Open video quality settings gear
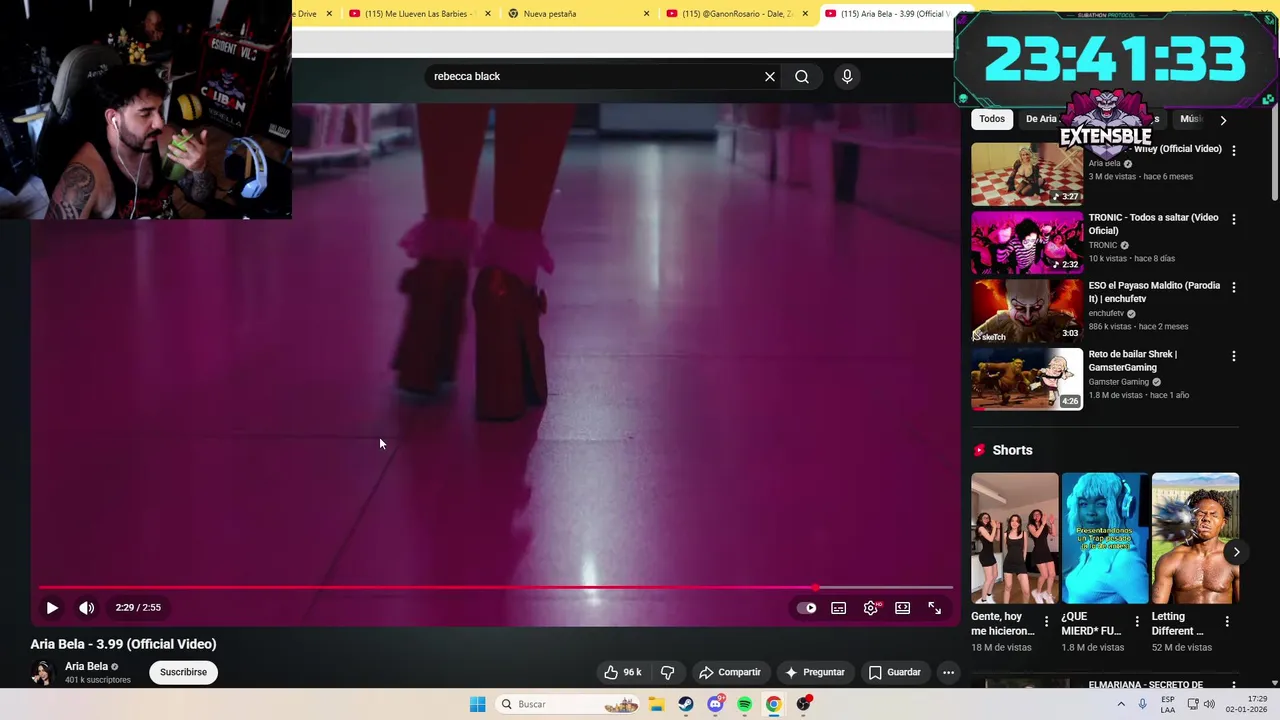 871,608
